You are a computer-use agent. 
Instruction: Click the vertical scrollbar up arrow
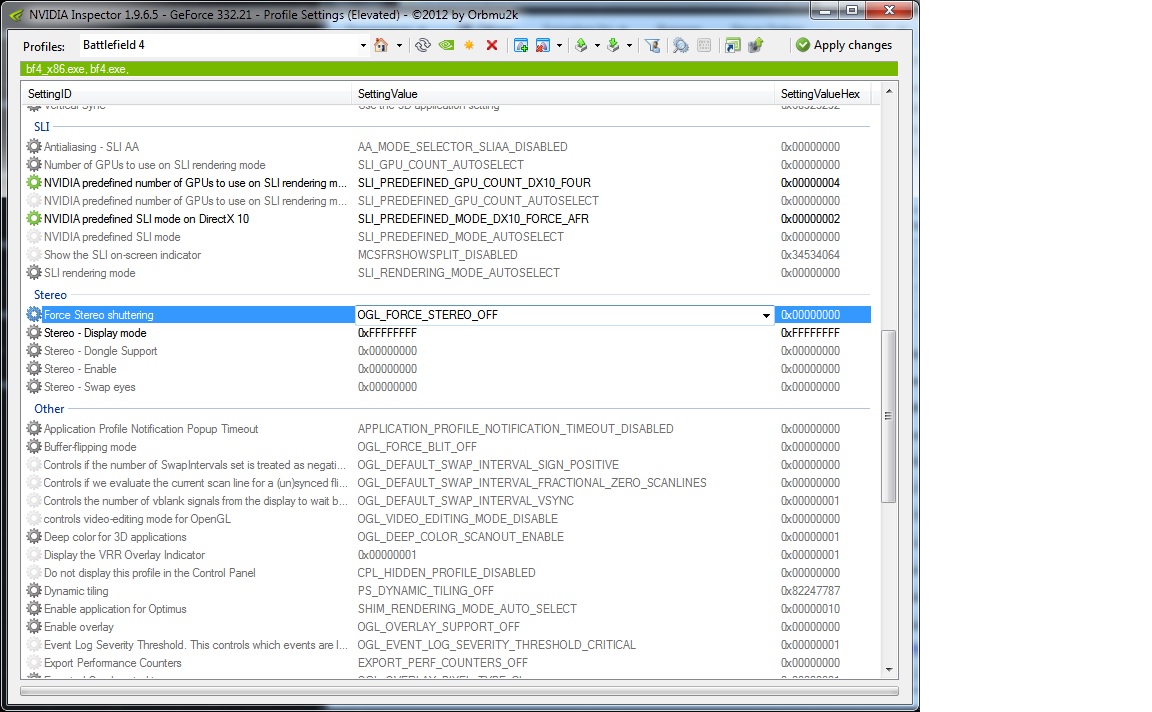pyautogui.click(x=889, y=92)
